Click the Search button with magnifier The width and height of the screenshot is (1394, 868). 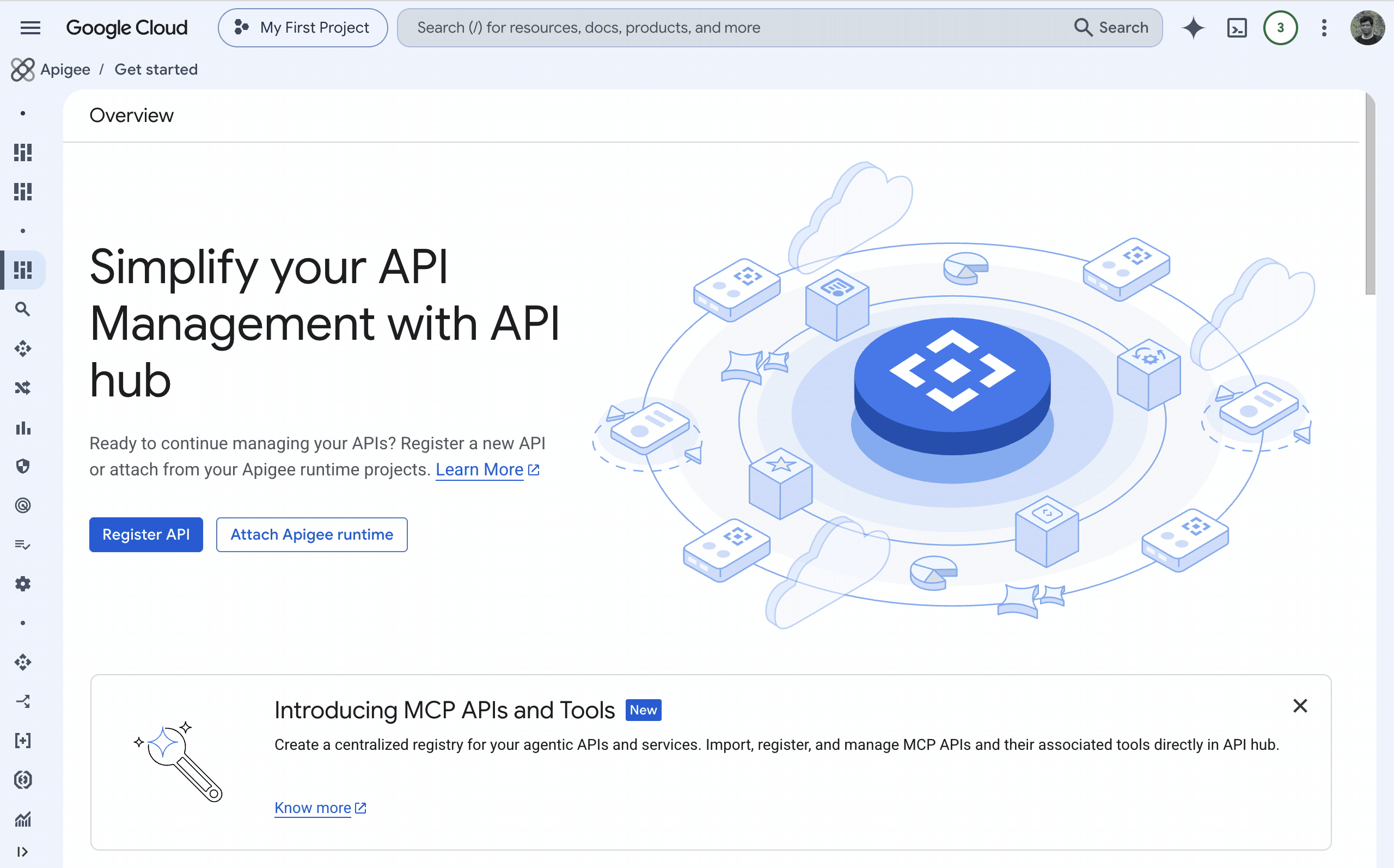tap(1111, 28)
